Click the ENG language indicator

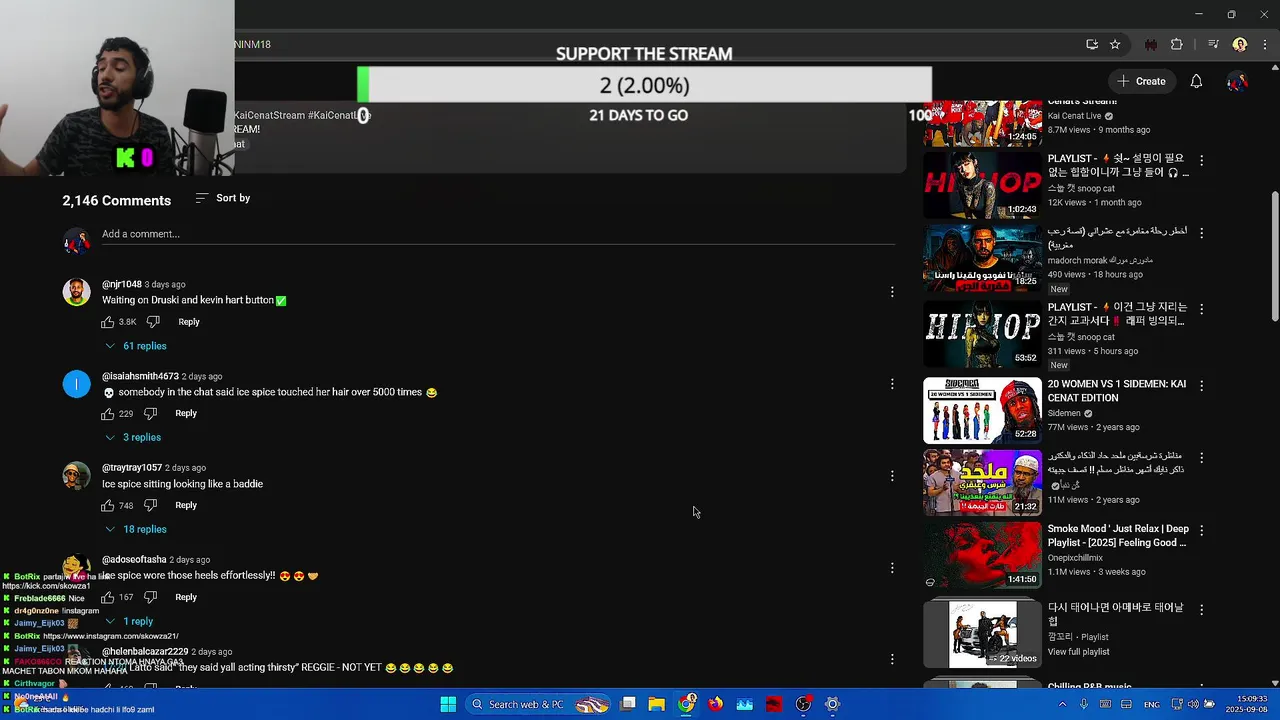(1152, 704)
